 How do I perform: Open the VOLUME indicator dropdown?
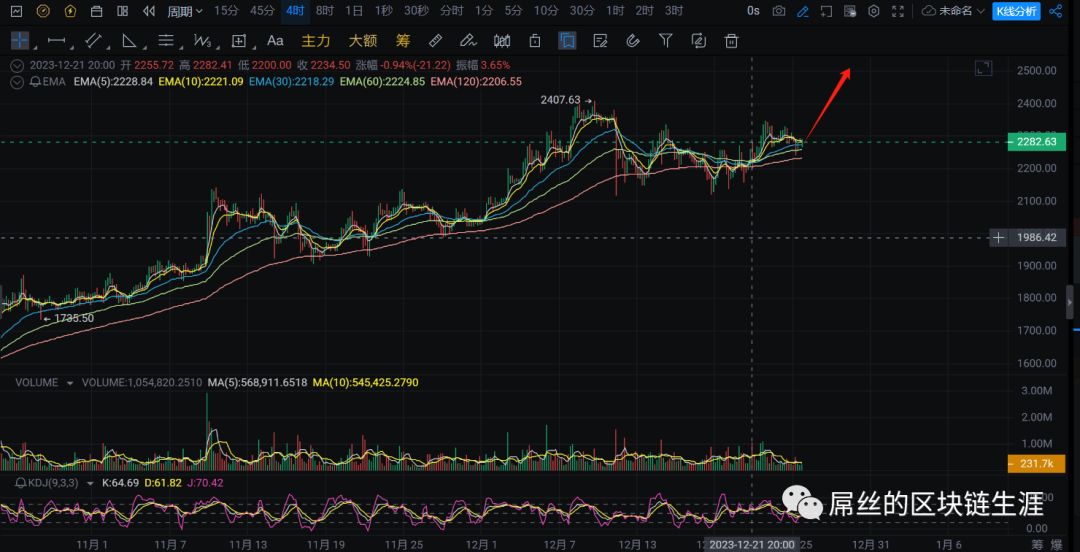click(x=69, y=382)
